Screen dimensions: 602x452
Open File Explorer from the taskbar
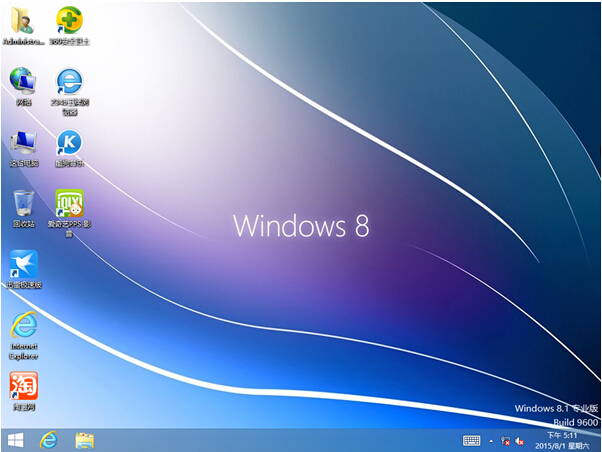85,440
